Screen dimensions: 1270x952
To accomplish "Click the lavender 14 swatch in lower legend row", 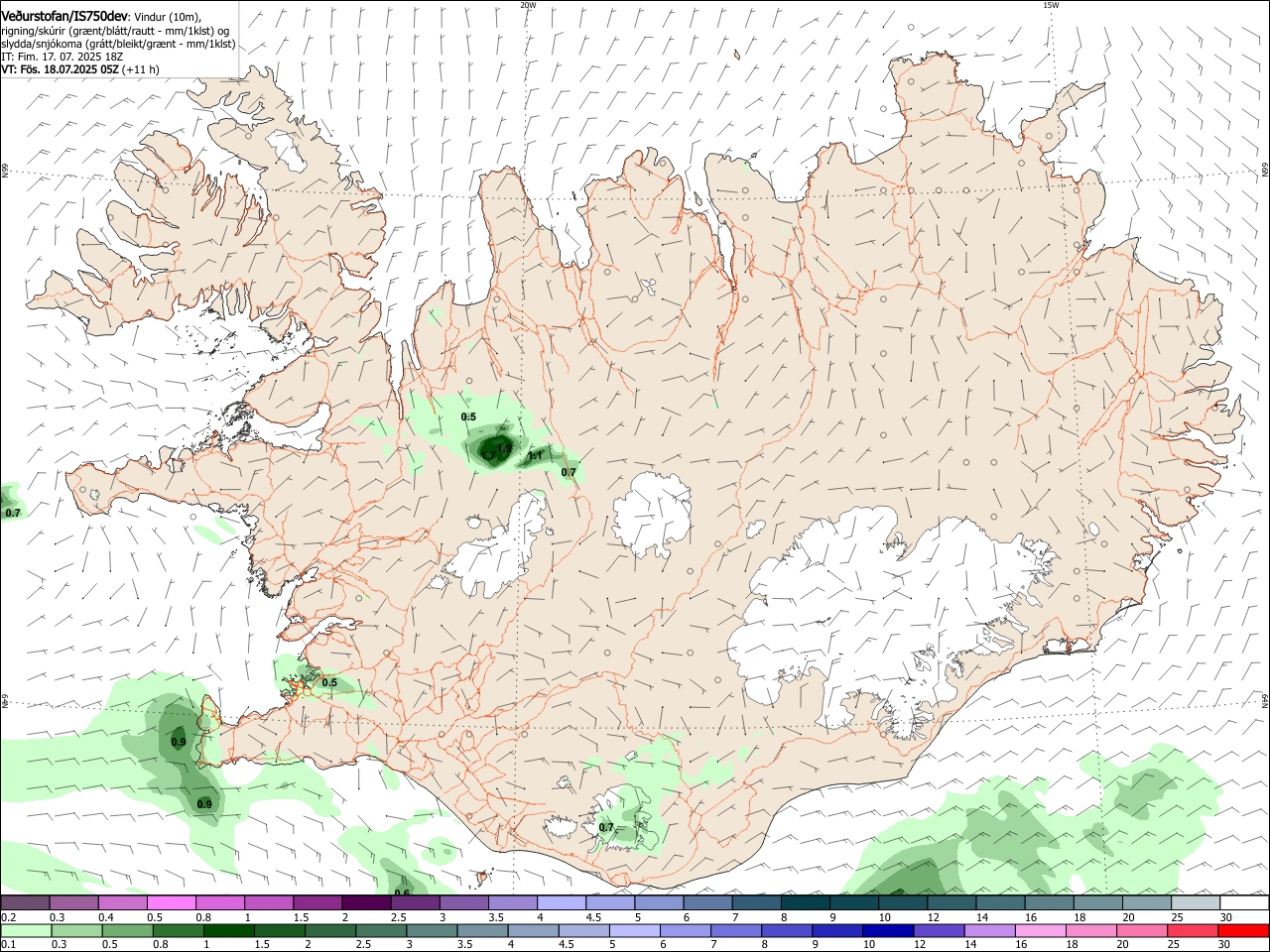I will 989,930.
